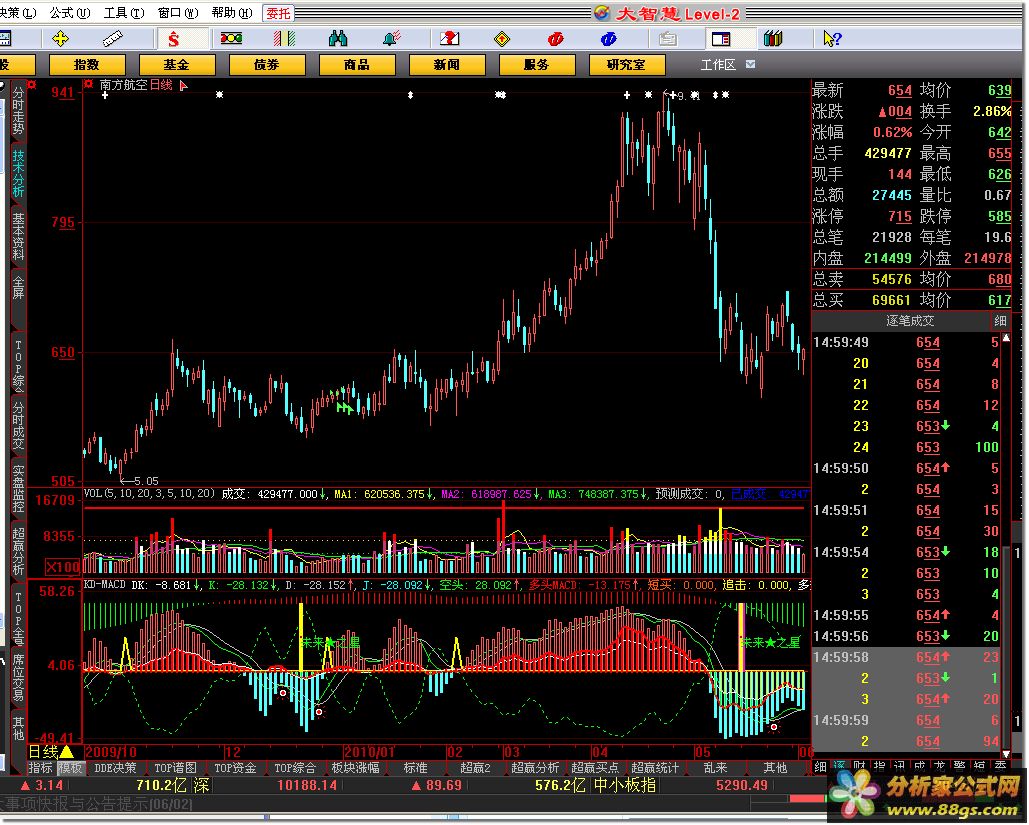The width and height of the screenshot is (1029, 825).
Task: Open the binoculars search icon
Action: coord(338,39)
